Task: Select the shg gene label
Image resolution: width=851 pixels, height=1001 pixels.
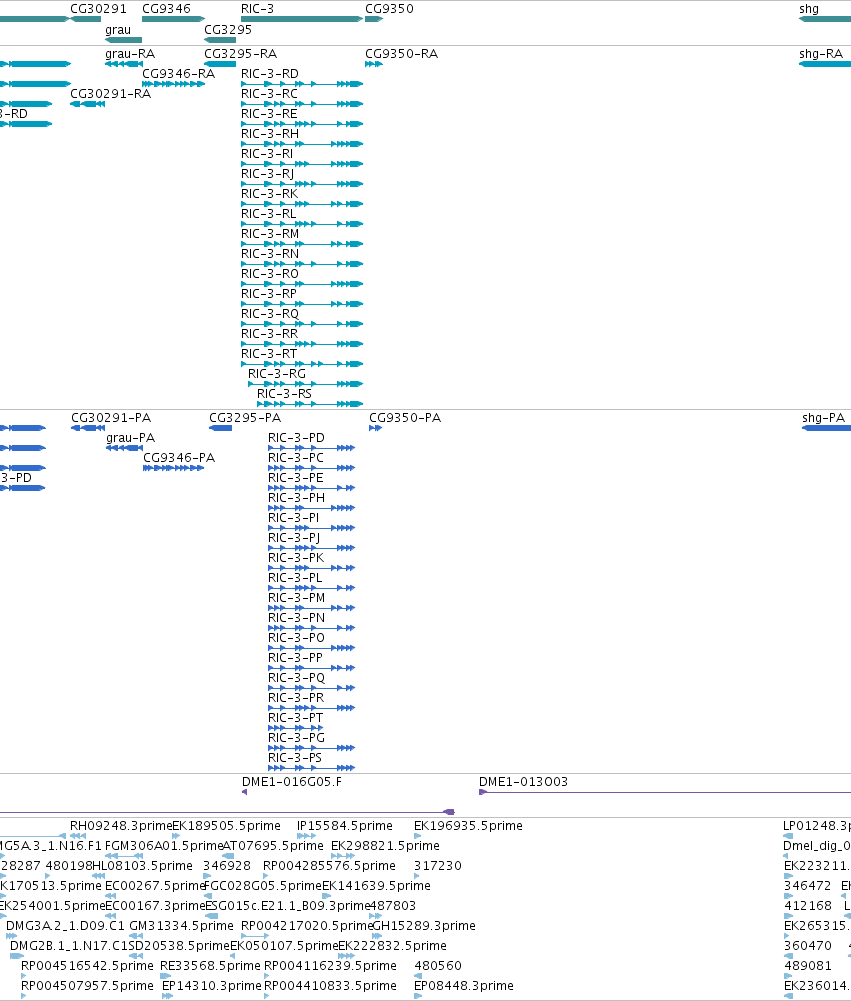Action: click(x=809, y=9)
